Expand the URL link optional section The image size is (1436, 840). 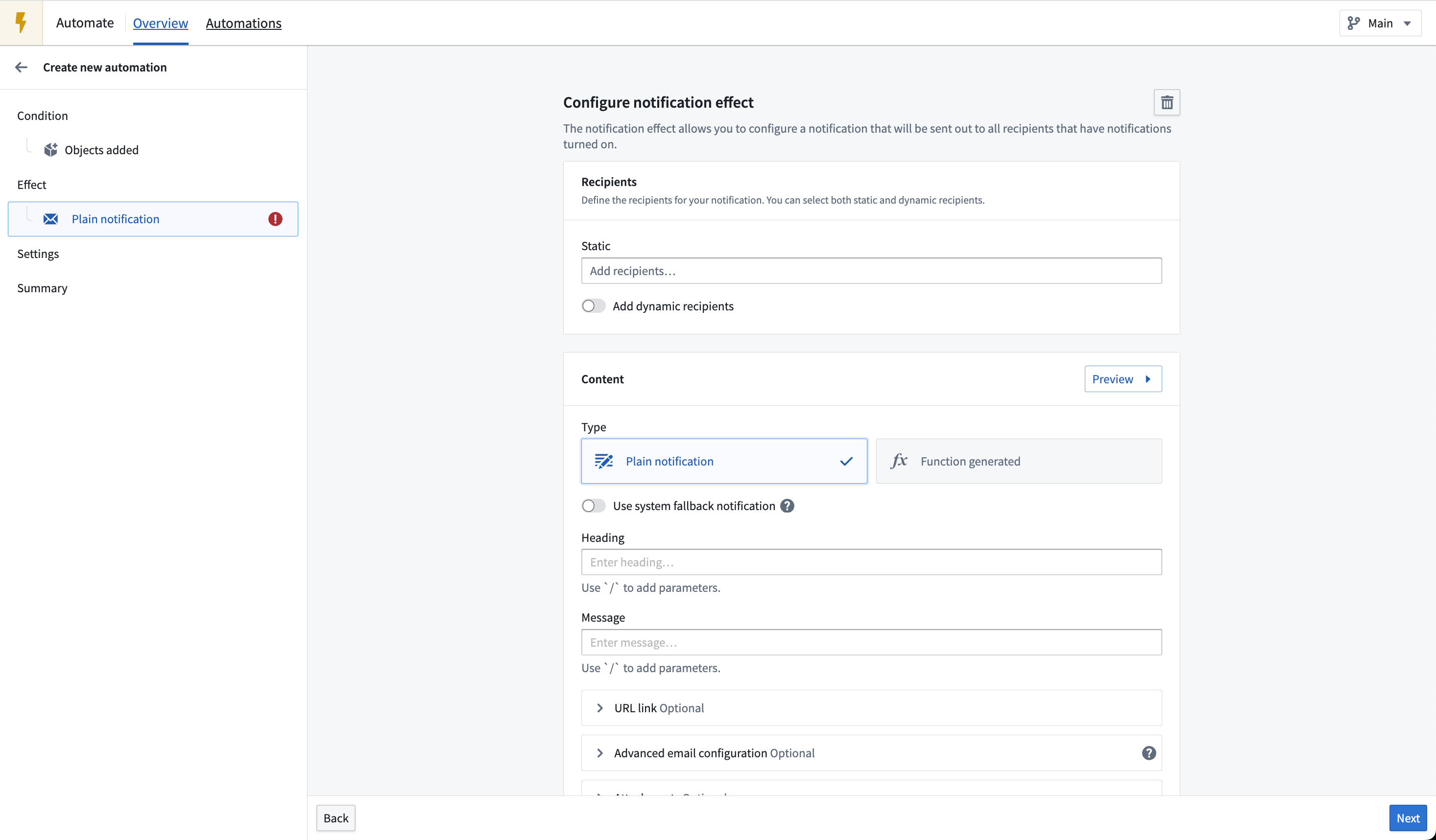tap(871, 708)
